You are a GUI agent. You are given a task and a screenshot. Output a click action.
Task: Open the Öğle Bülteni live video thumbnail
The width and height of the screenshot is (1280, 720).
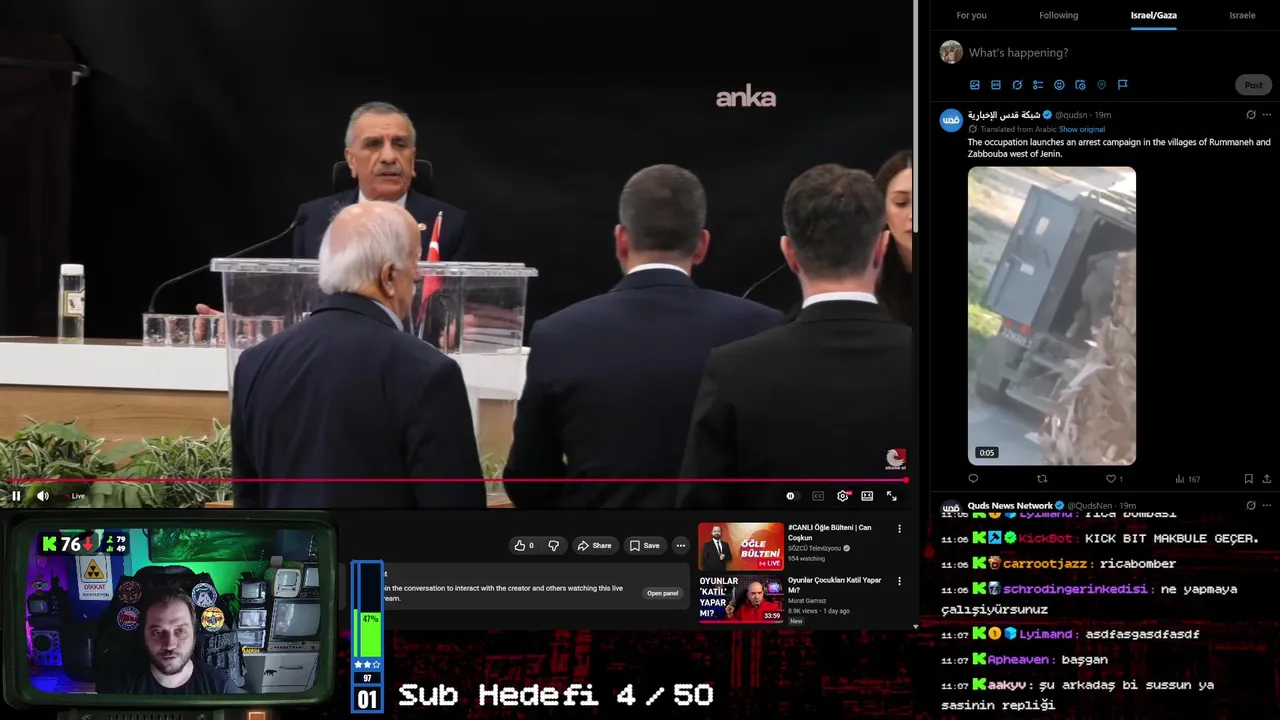(x=741, y=547)
